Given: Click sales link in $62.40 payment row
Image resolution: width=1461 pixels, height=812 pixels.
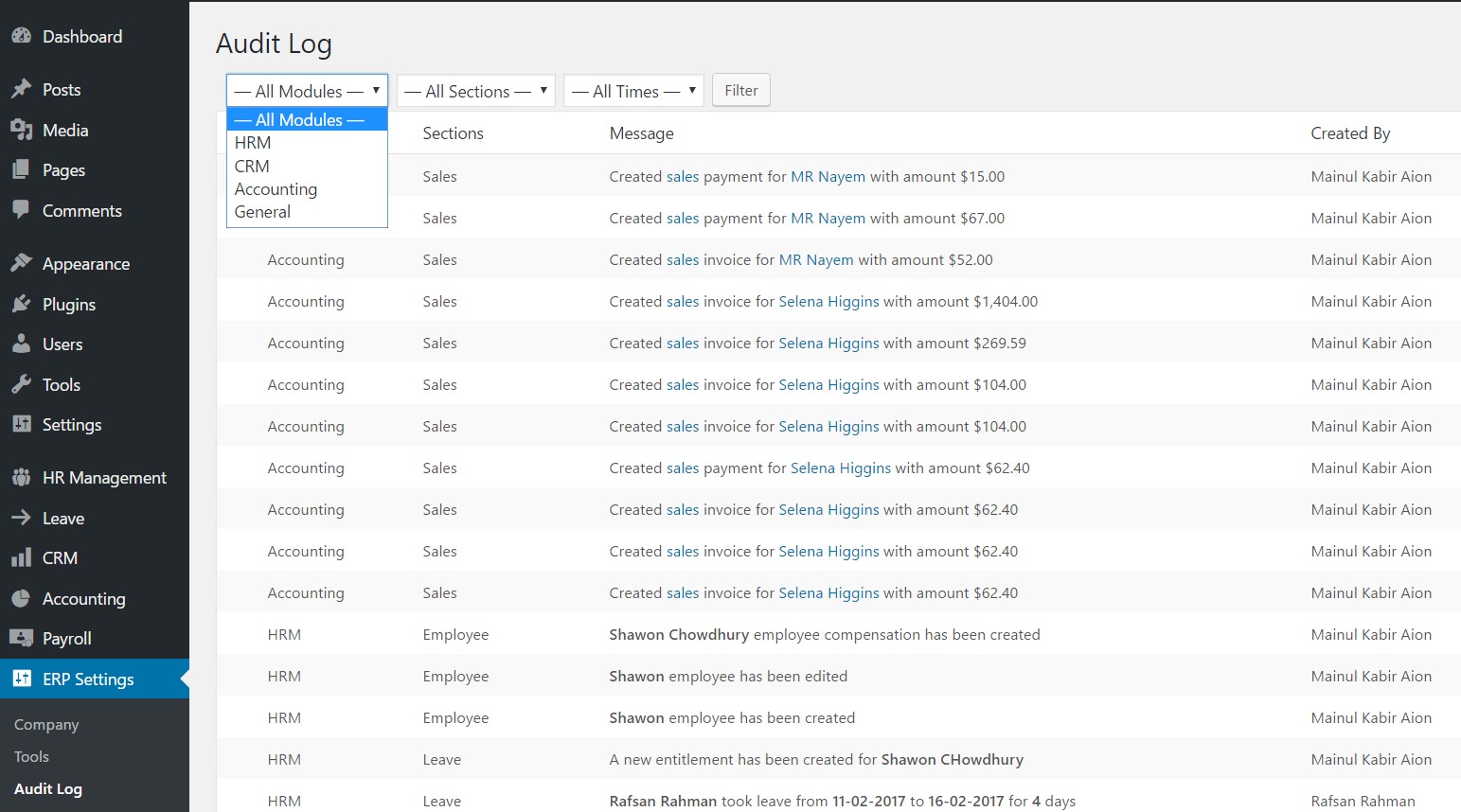Looking at the screenshot, I should (x=683, y=468).
